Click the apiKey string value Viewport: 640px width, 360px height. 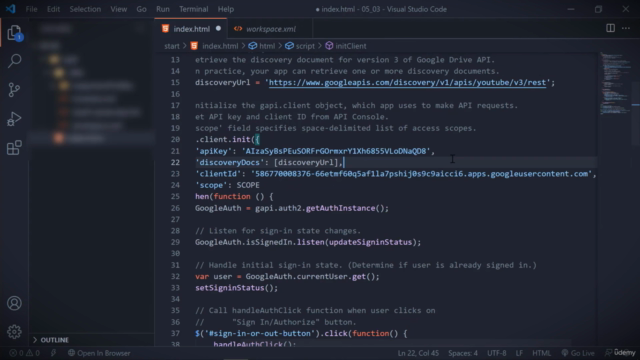pos(336,151)
